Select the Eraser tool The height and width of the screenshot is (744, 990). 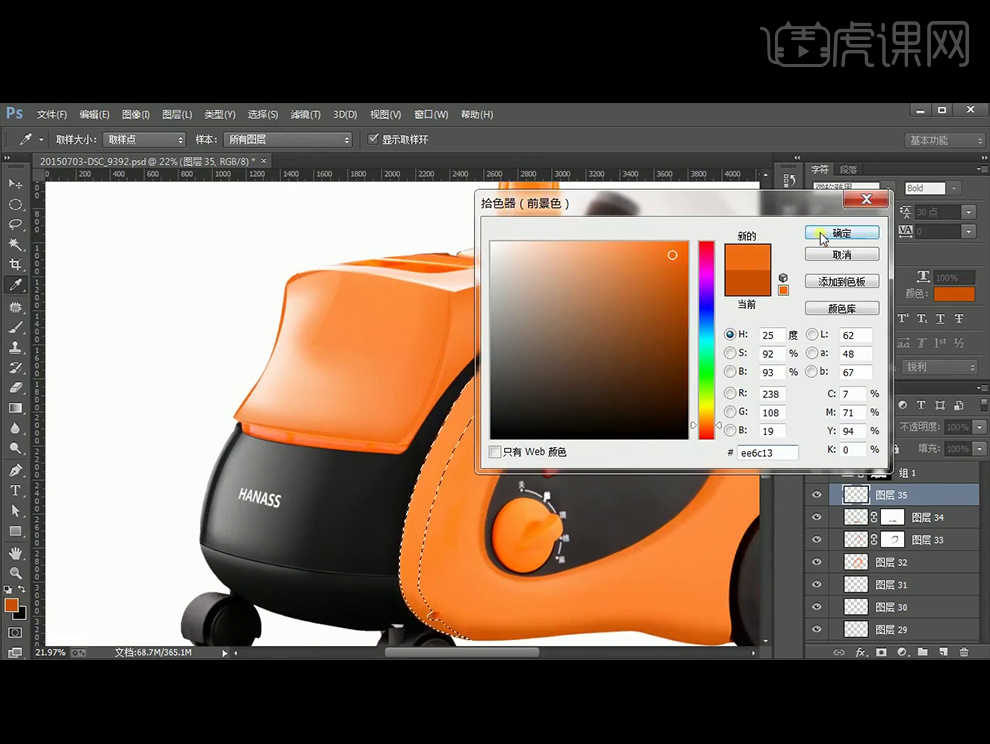click(x=15, y=388)
